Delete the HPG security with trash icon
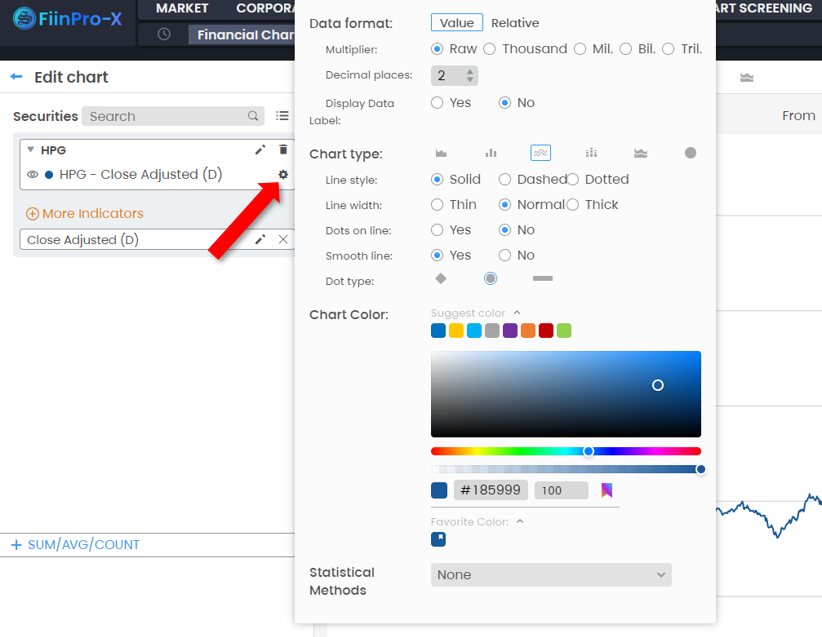This screenshot has width=822, height=637. pos(283,150)
